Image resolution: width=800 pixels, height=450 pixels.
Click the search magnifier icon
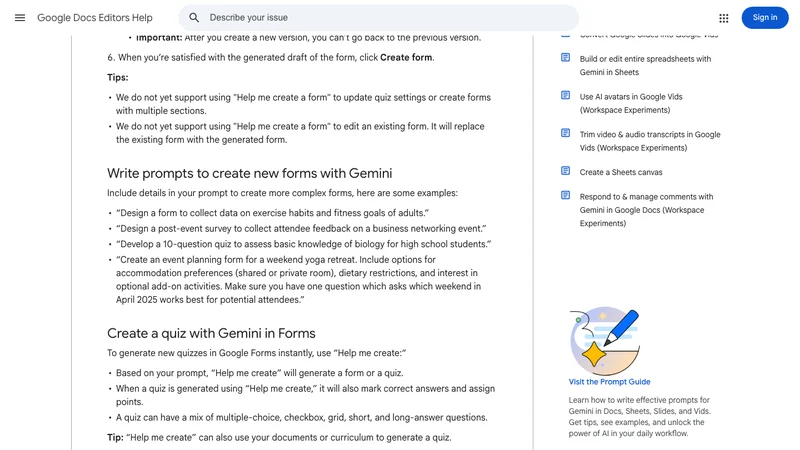(x=194, y=18)
